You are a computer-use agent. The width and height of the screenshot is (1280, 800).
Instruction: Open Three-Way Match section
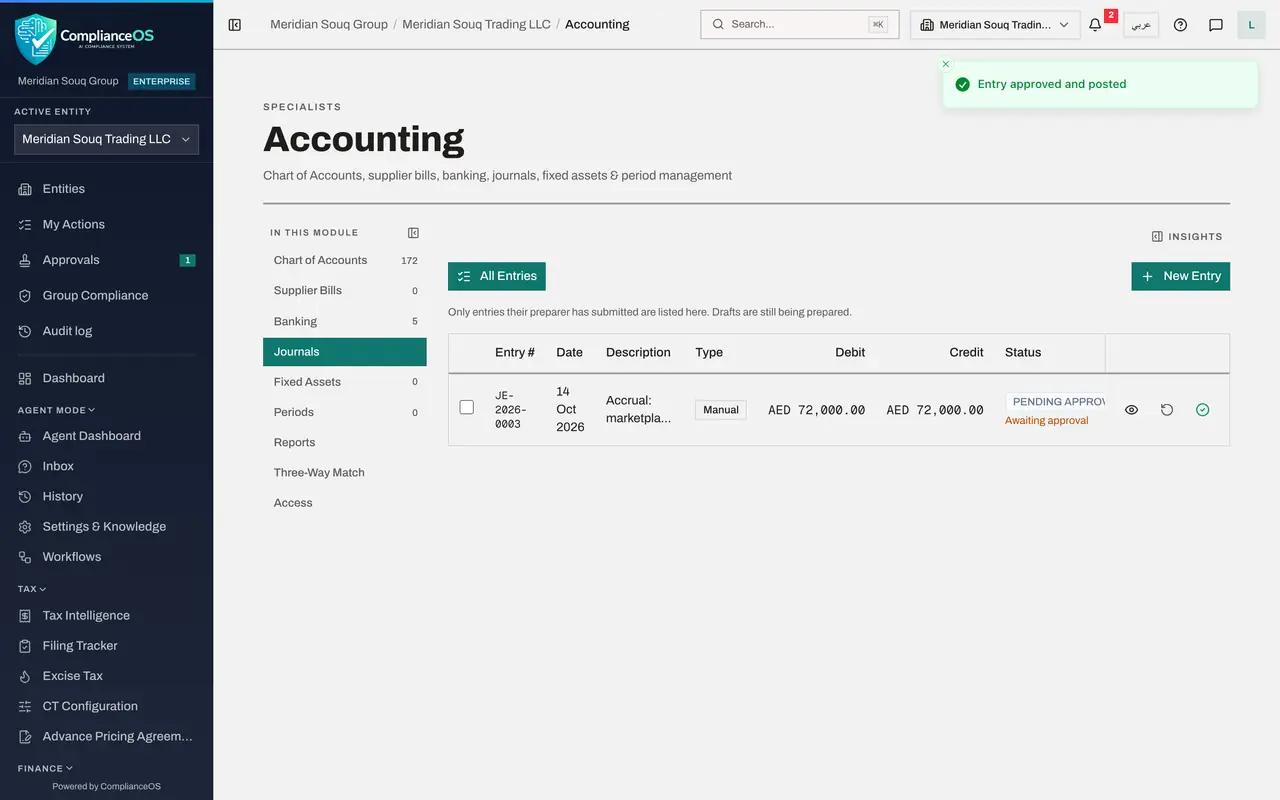(x=345, y=473)
